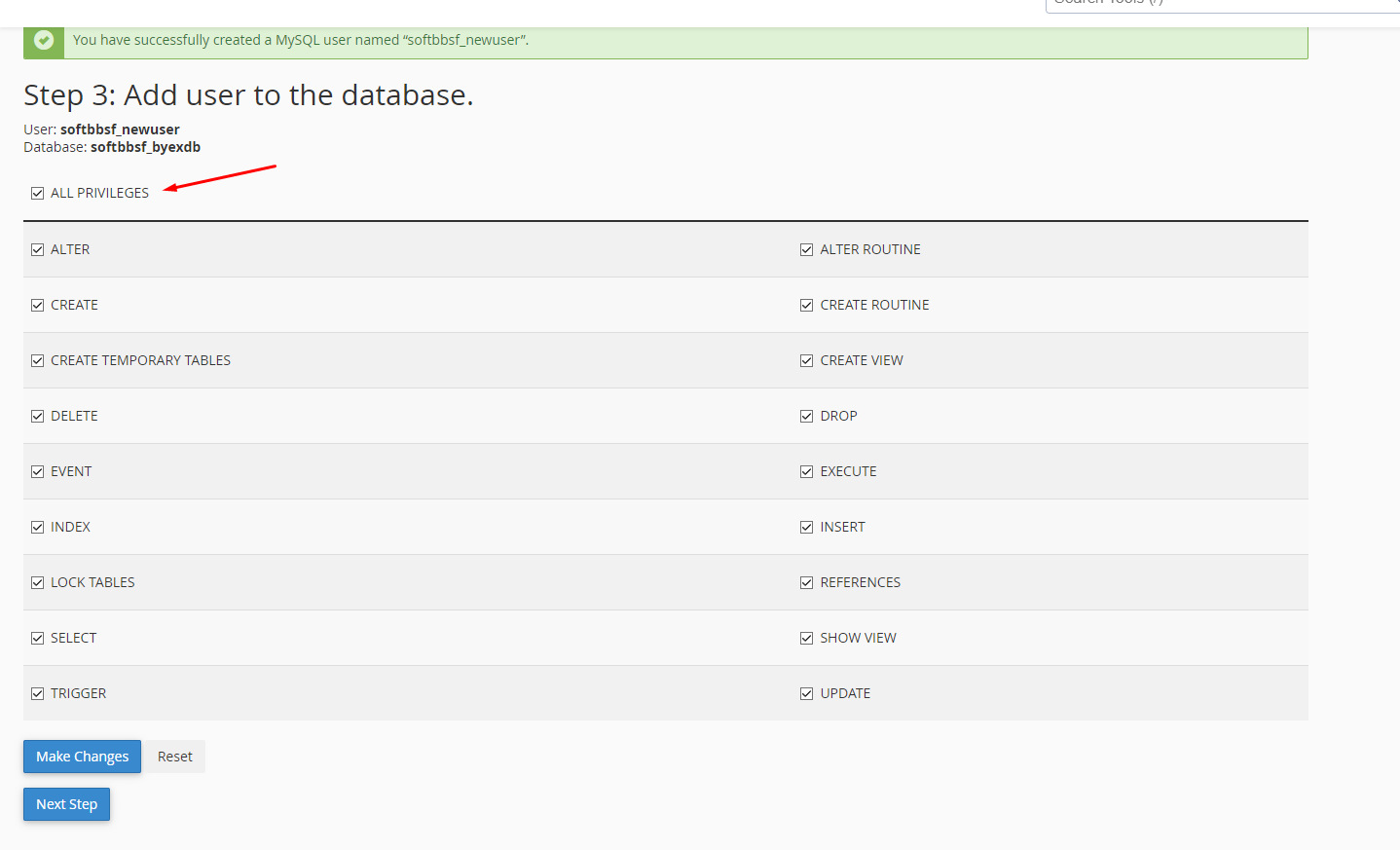Uncheck the INDEX privilege

tap(38, 527)
